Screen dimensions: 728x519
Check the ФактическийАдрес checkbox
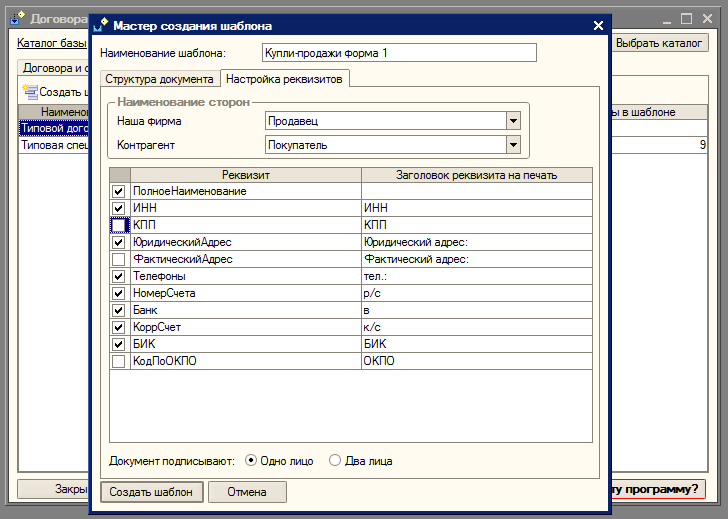[x=119, y=259]
